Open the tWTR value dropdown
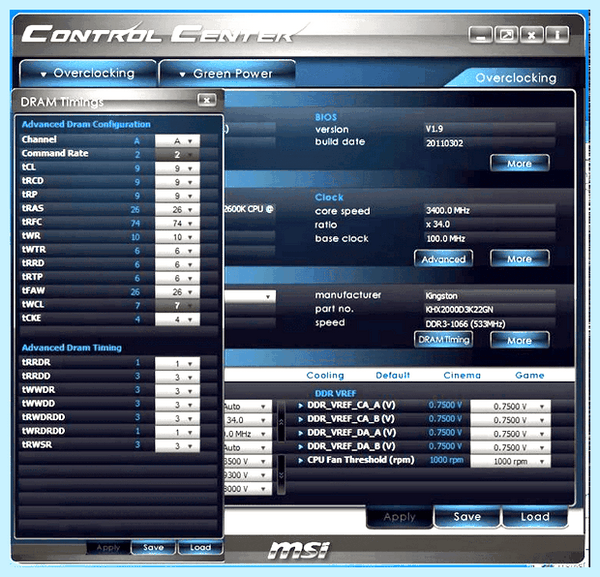This screenshot has width=600, height=577. (177, 251)
